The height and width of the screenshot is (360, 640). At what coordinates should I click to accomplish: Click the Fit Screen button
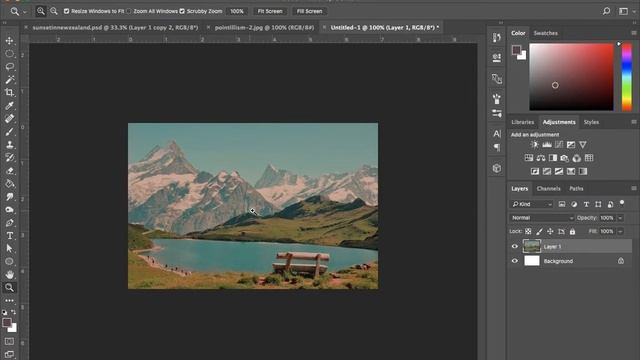270,11
